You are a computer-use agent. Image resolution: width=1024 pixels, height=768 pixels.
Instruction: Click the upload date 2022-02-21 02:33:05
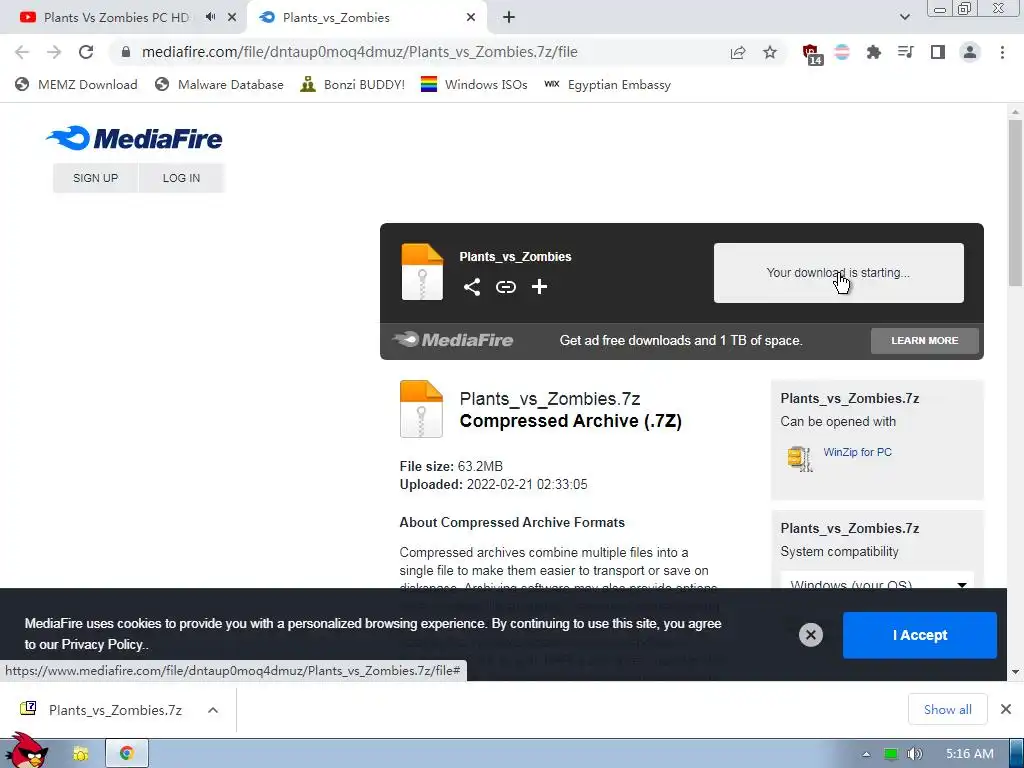527,485
